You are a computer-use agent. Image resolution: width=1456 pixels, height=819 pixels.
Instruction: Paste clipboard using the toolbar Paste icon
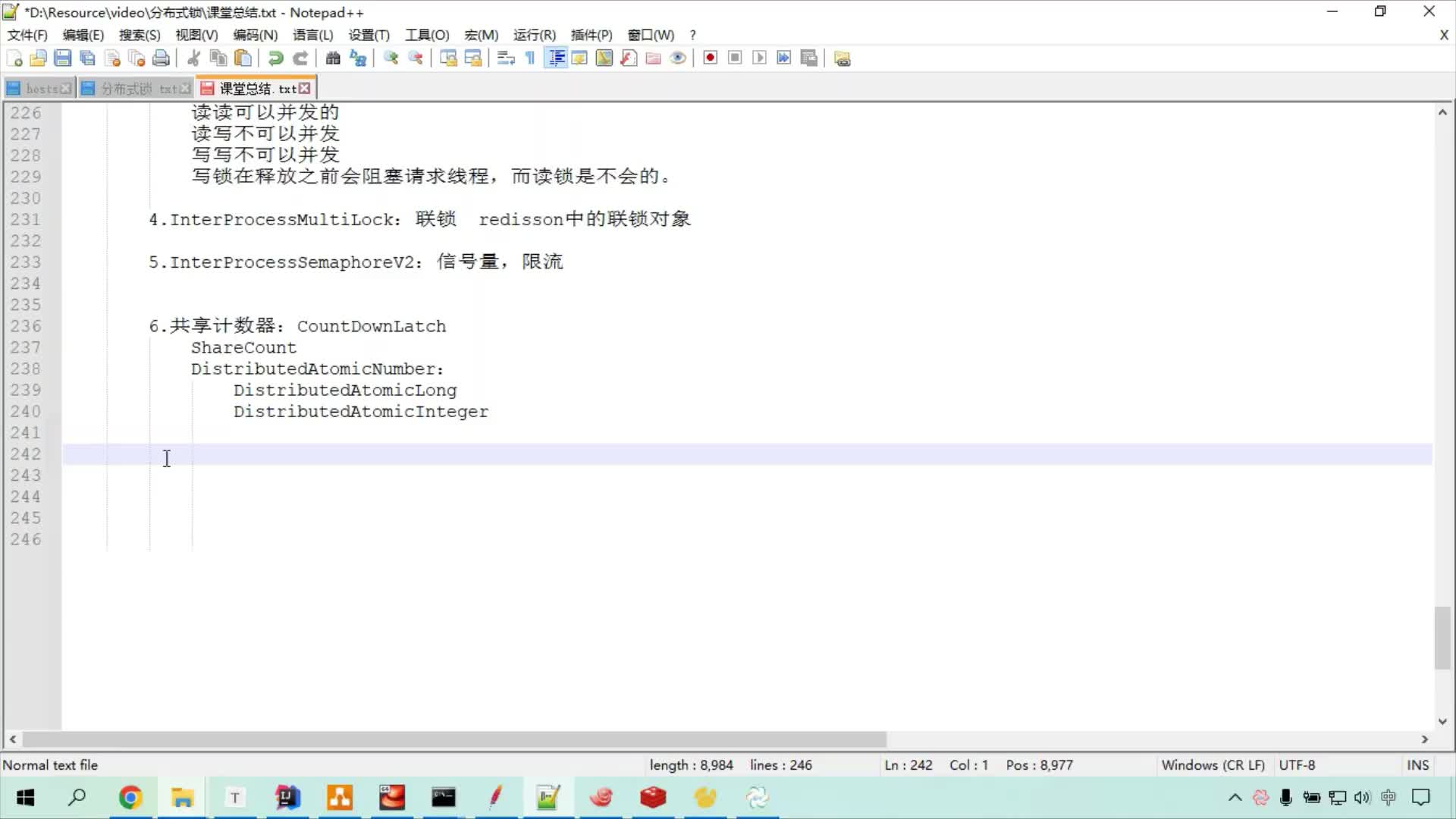click(x=243, y=58)
